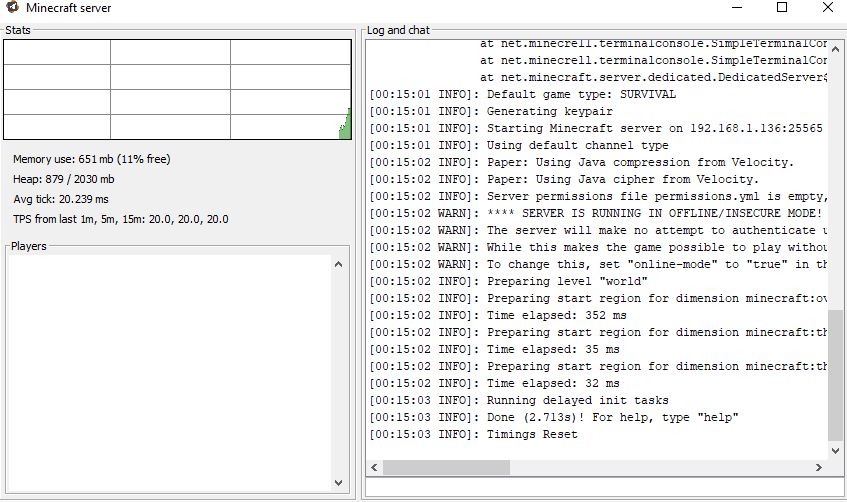The width and height of the screenshot is (847, 502).
Task: Click the log scroll-up arrow
Action: pyautogui.click(x=835, y=49)
